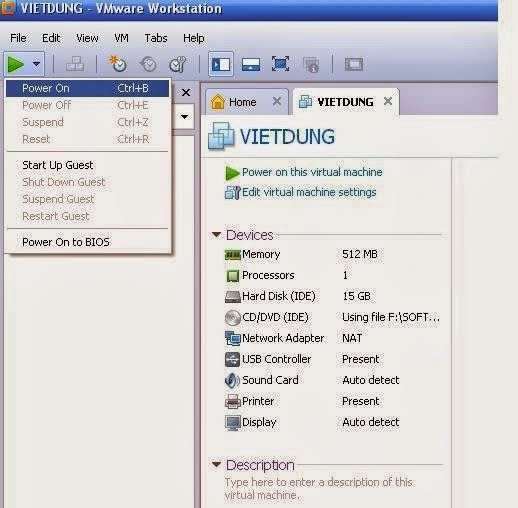The width and height of the screenshot is (518, 508).
Task: Click Power on this virtual machine link
Action: 312,172
